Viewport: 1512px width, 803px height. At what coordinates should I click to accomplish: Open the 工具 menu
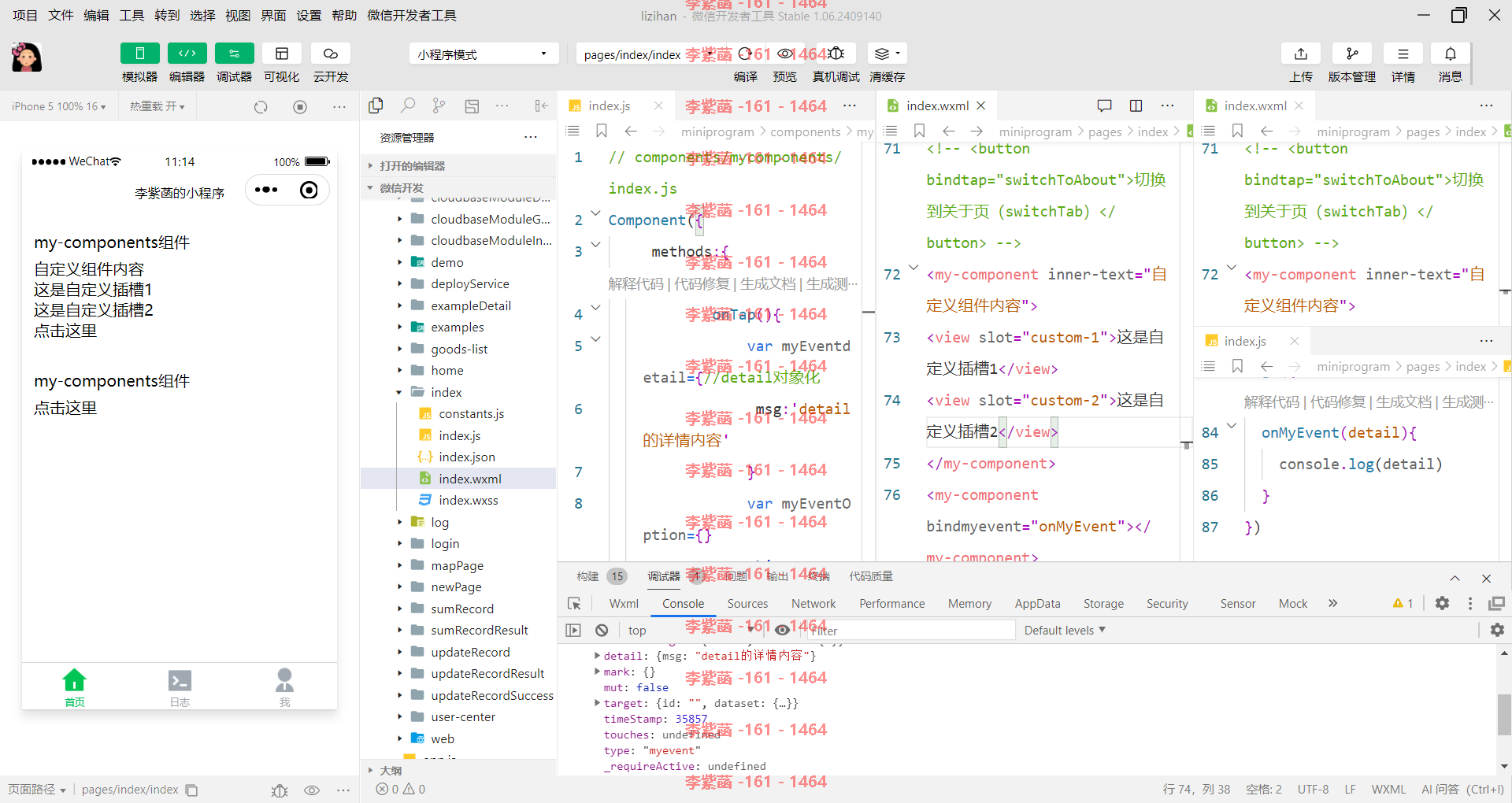132,15
